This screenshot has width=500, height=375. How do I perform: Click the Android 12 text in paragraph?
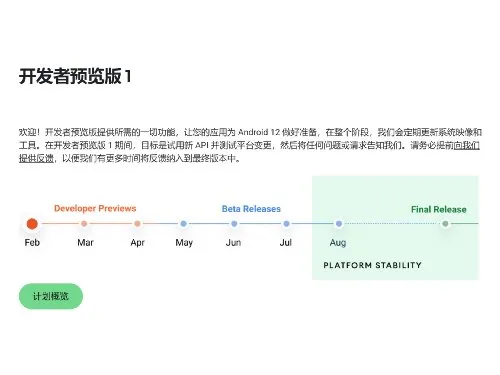pos(259,132)
